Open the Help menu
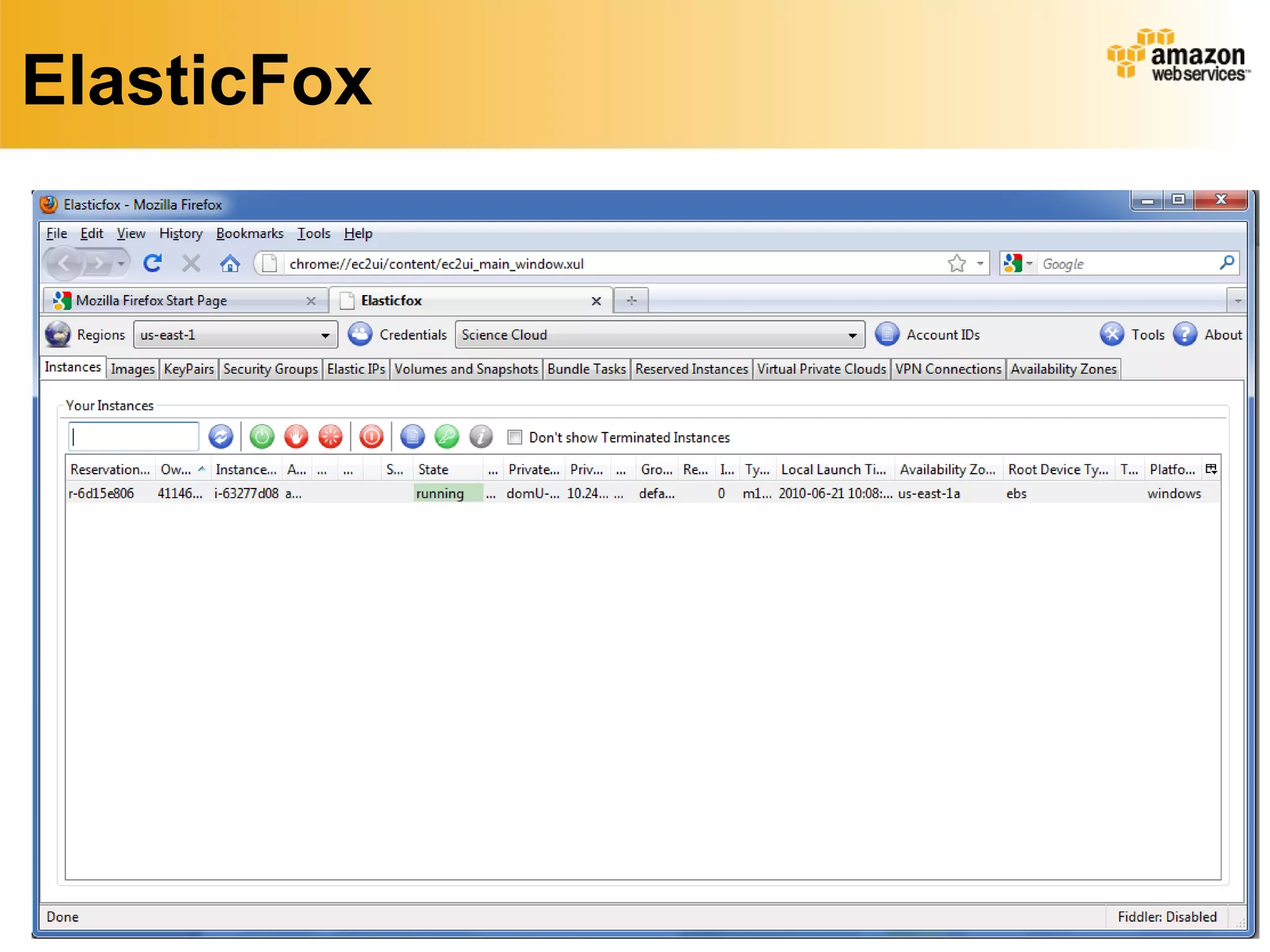 (x=358, y=234)
